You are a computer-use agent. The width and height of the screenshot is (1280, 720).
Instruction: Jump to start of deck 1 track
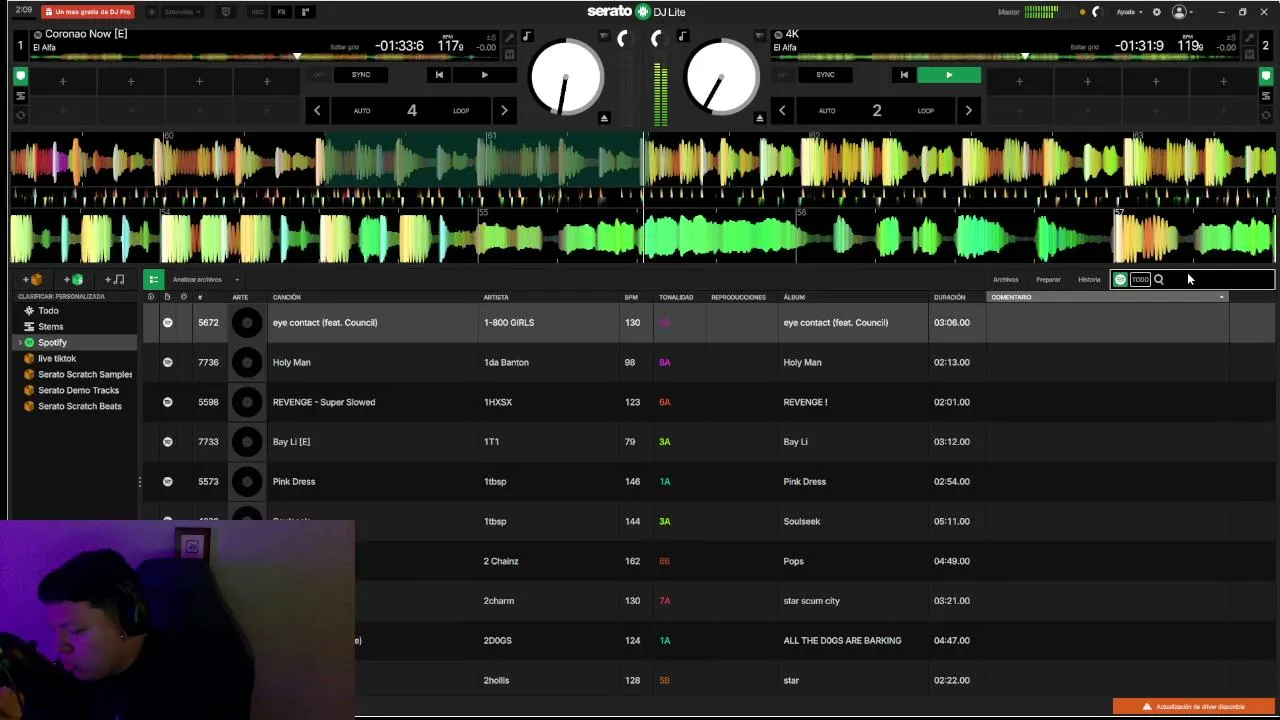pos(439,75)
